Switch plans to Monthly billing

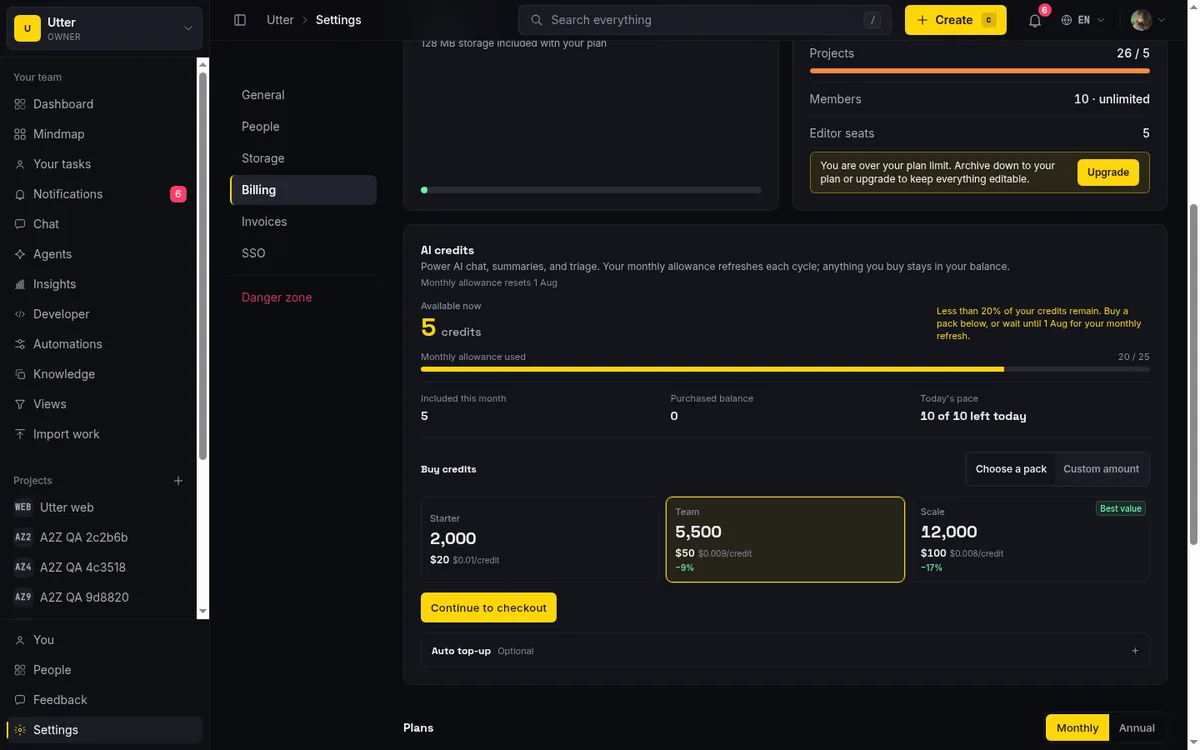[1077, 728]
